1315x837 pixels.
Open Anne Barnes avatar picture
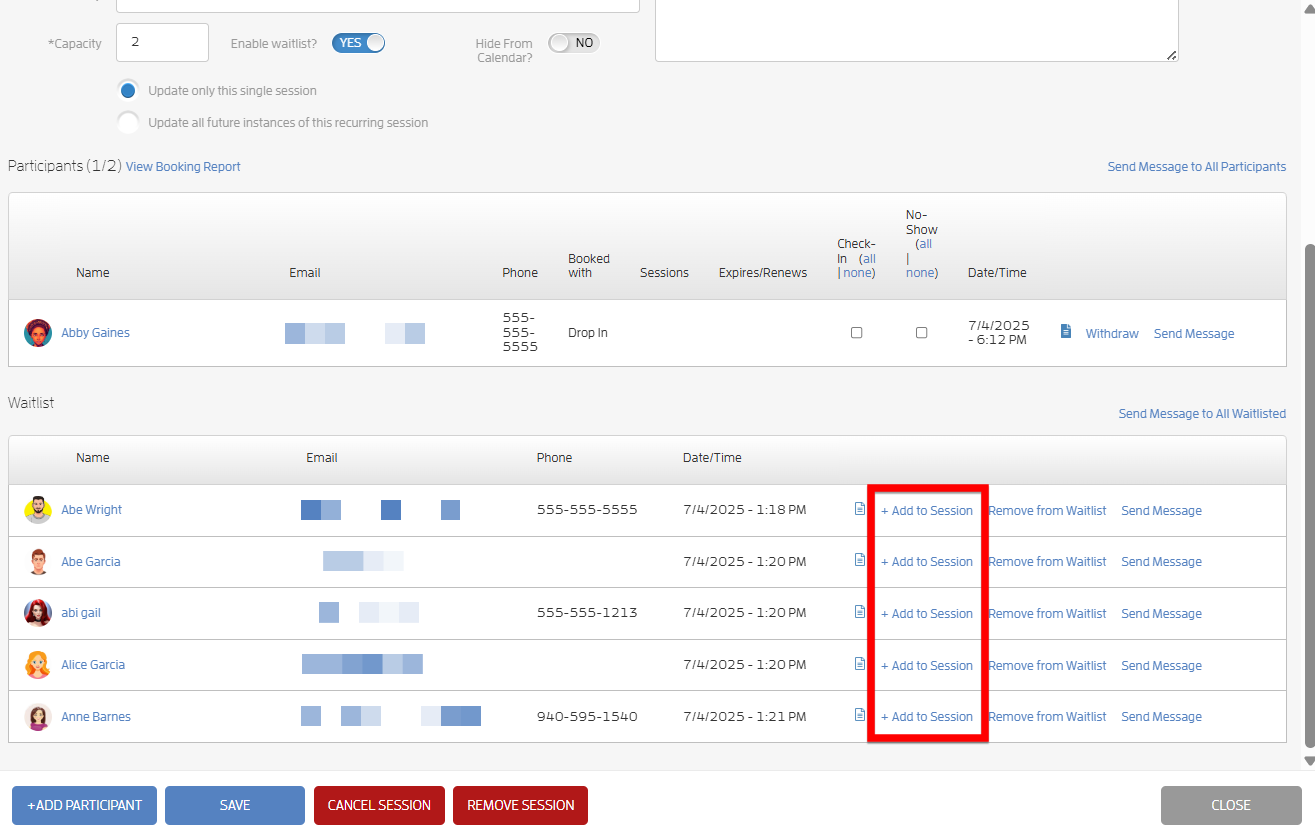click(x=38, y=717)
